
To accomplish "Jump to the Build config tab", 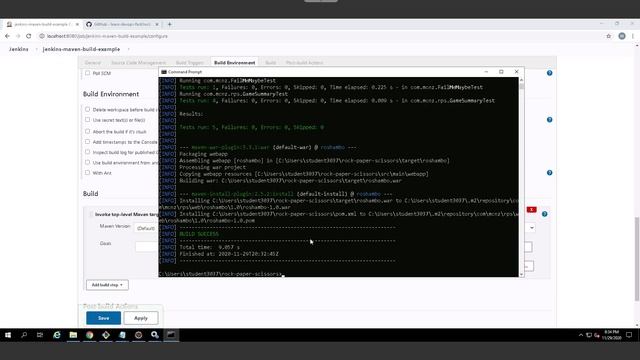I will 271,62.
